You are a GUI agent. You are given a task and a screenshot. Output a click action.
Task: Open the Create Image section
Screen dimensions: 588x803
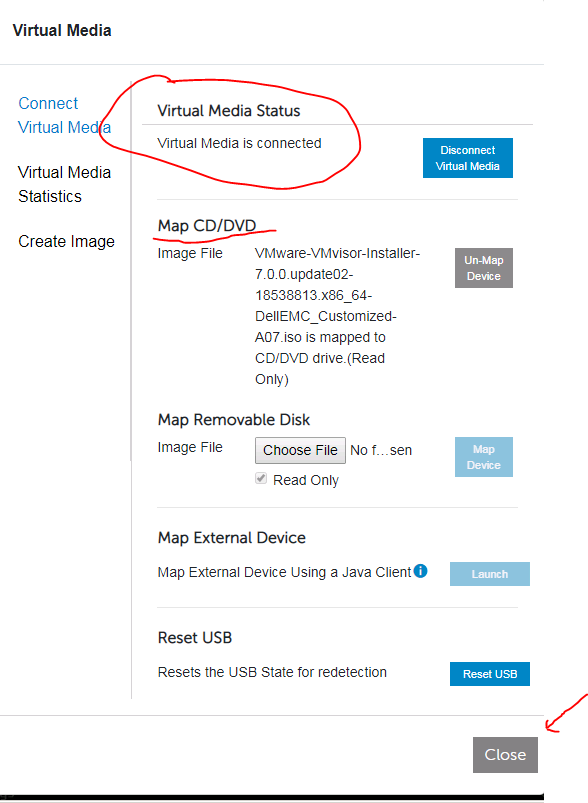point(66,241)
